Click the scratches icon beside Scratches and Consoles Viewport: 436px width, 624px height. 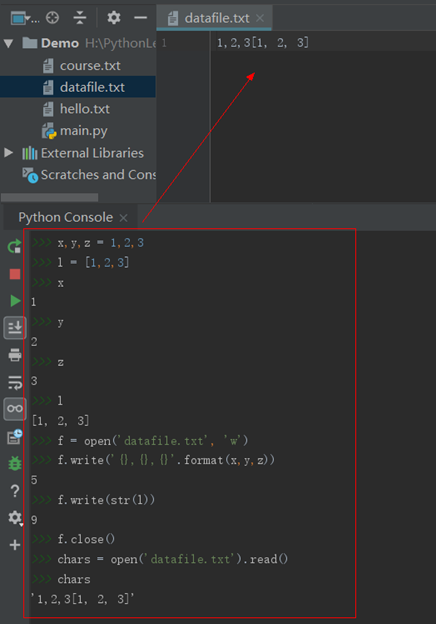[30, 175]
